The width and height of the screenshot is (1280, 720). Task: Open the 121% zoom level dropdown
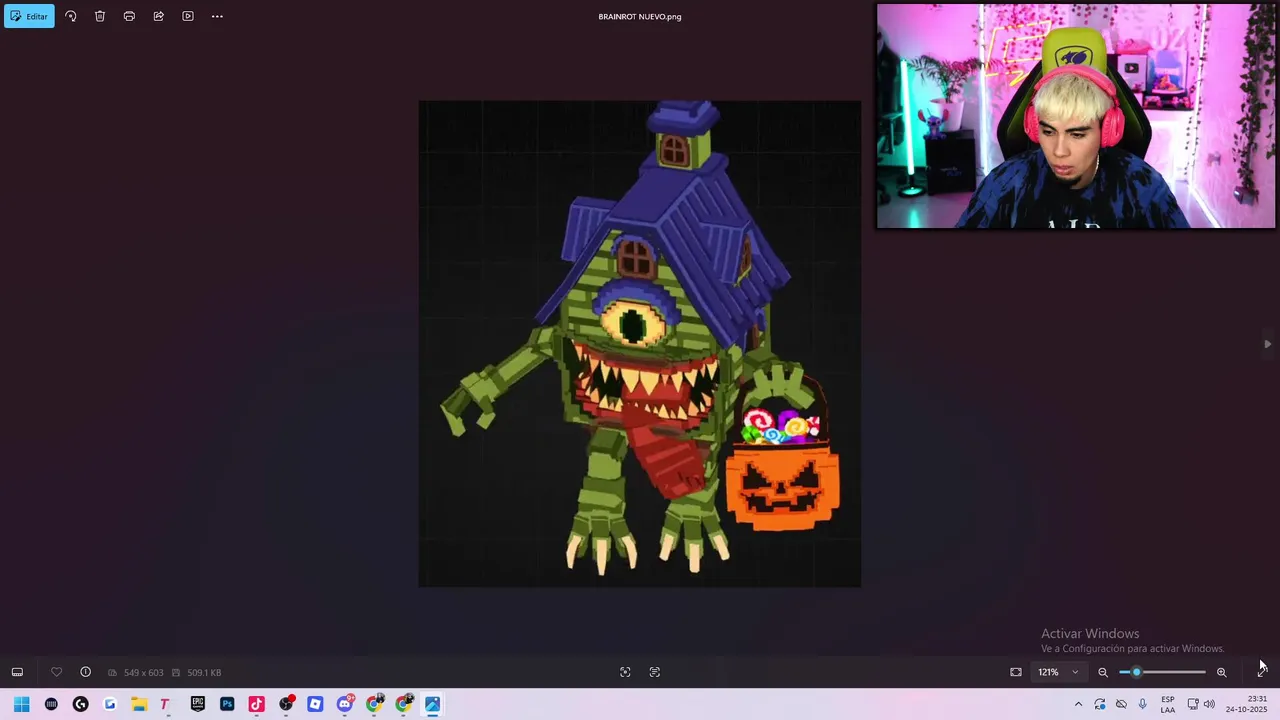tap(1058, 672)
